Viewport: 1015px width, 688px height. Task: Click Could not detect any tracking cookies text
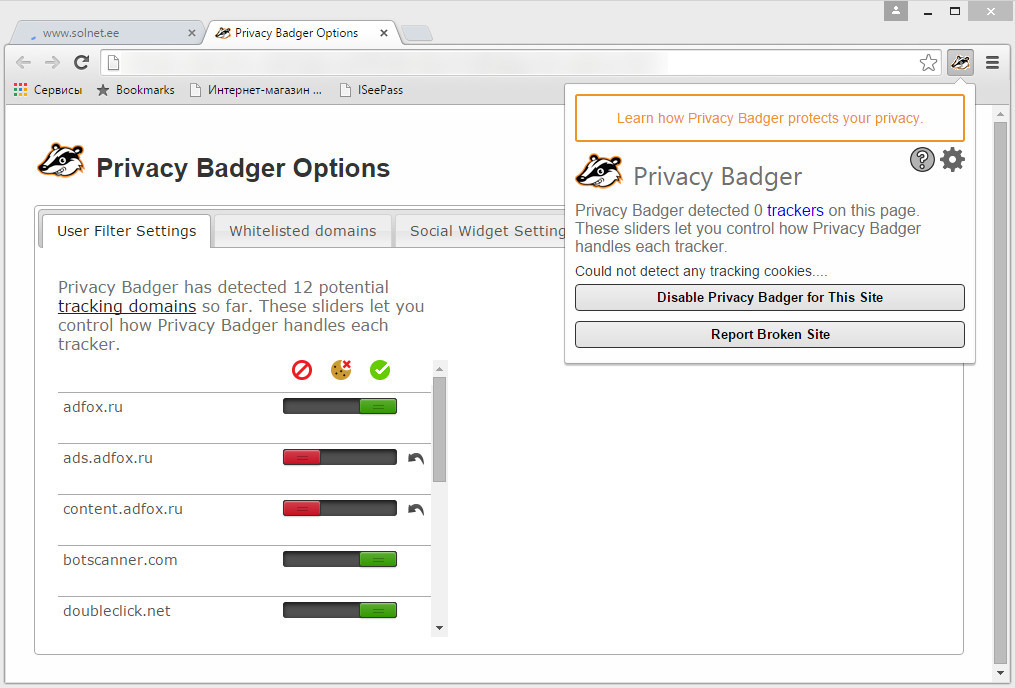click(701, 271)
